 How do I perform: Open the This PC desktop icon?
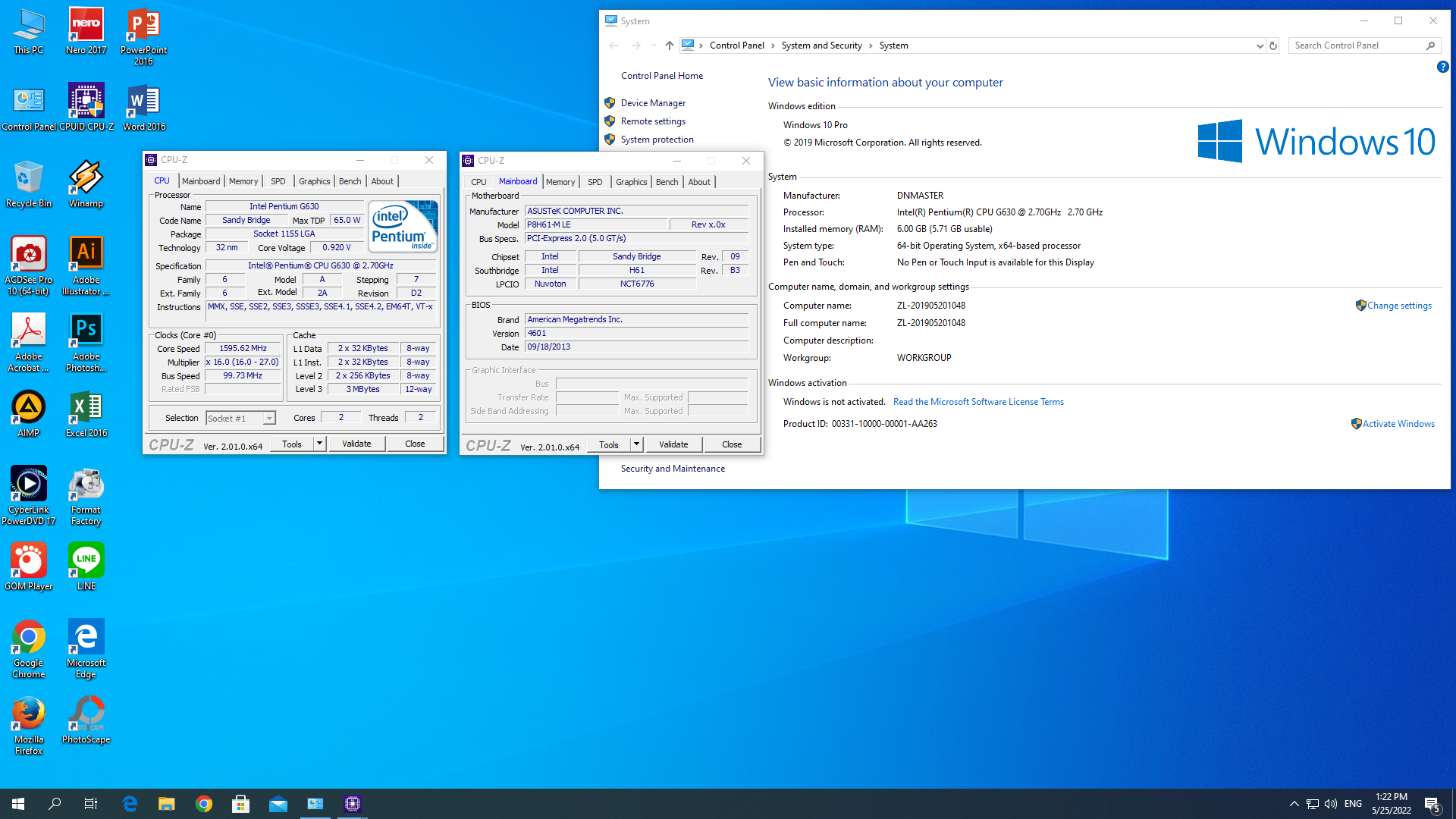click(29, 32)
